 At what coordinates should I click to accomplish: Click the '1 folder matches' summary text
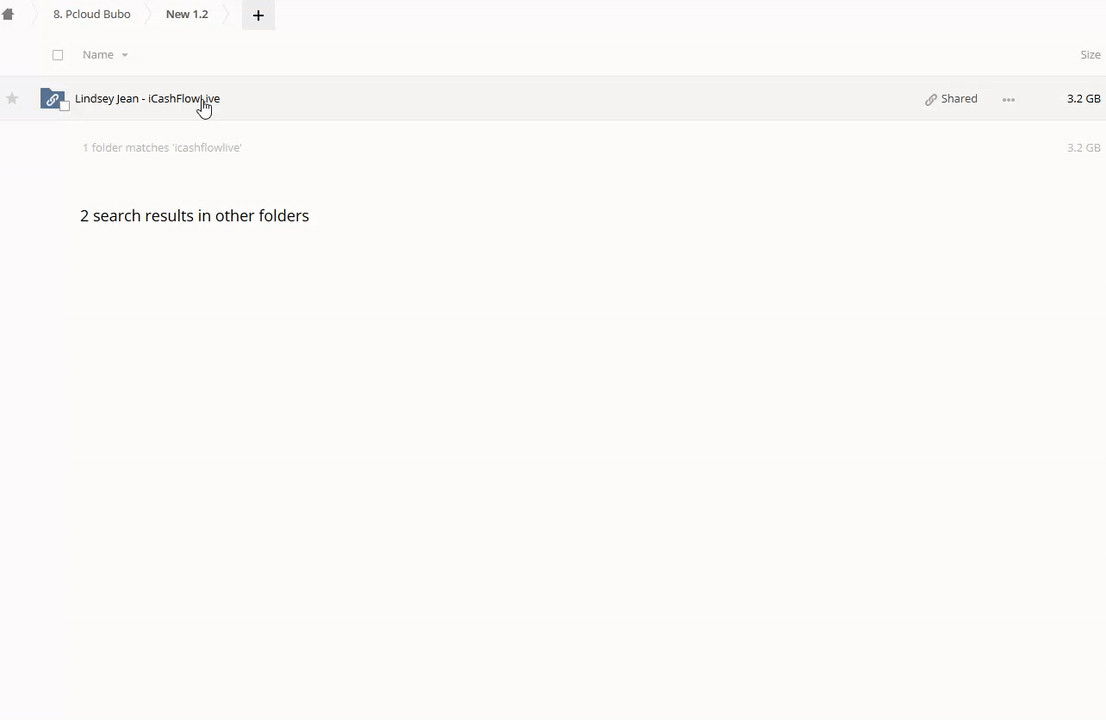(x=162, y=148)
